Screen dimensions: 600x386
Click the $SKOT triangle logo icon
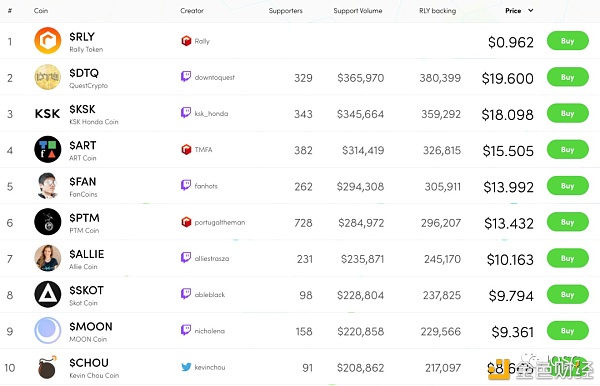(47, 294)
